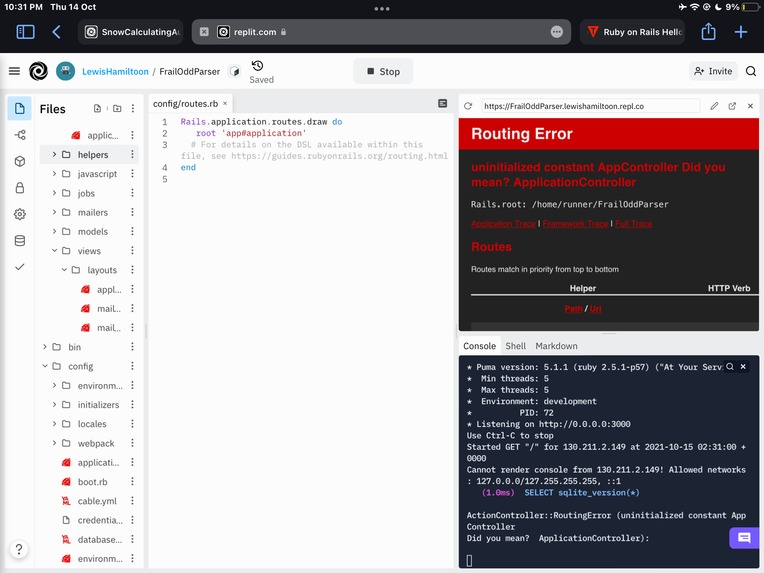Image resolution: width=764 pixels, height=573 pixels.
Task: Open the Database sidebar icon
Action: click(20, 240)
